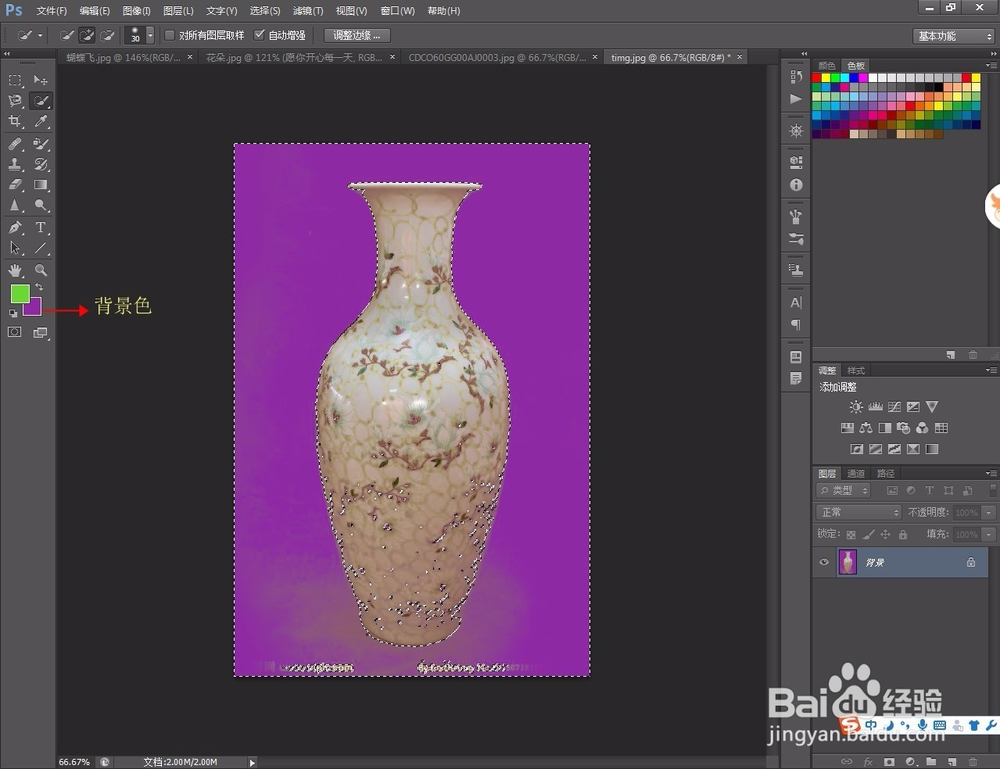Select the Pen tool
This screenshot has width=1000, height=769.
[x=15, y=228]
